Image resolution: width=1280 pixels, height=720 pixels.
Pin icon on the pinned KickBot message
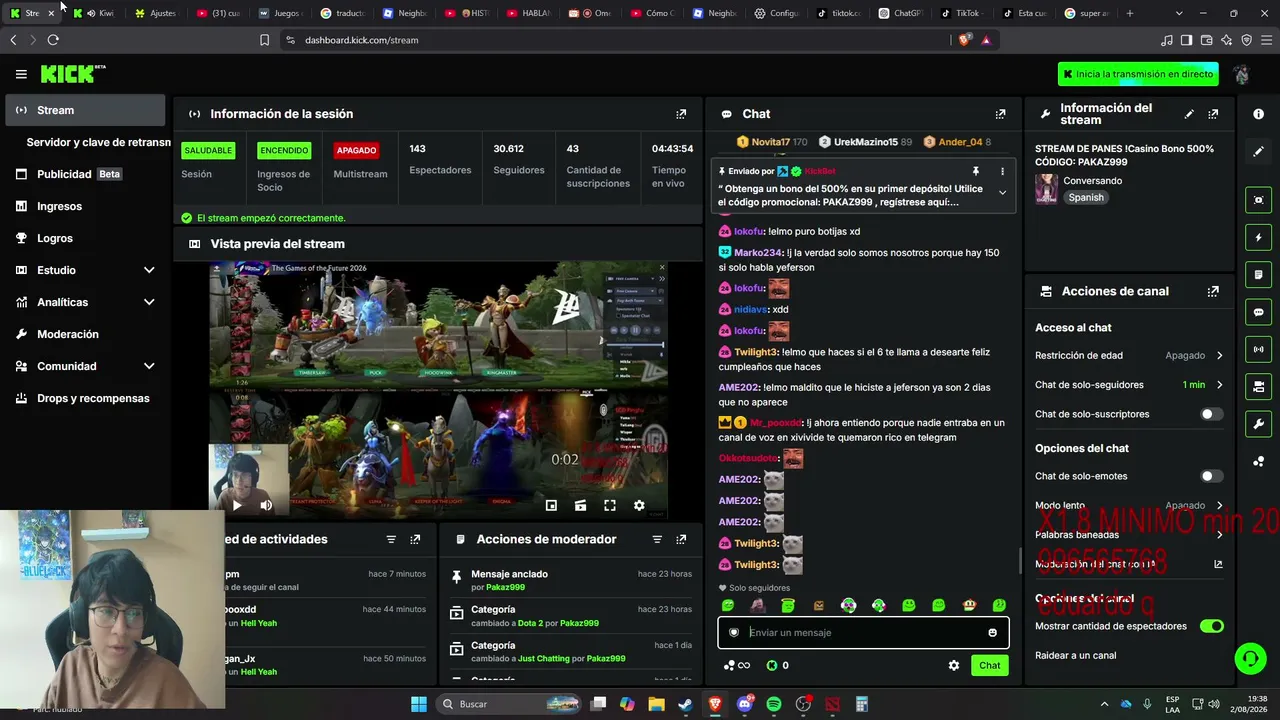pos(976,171)
